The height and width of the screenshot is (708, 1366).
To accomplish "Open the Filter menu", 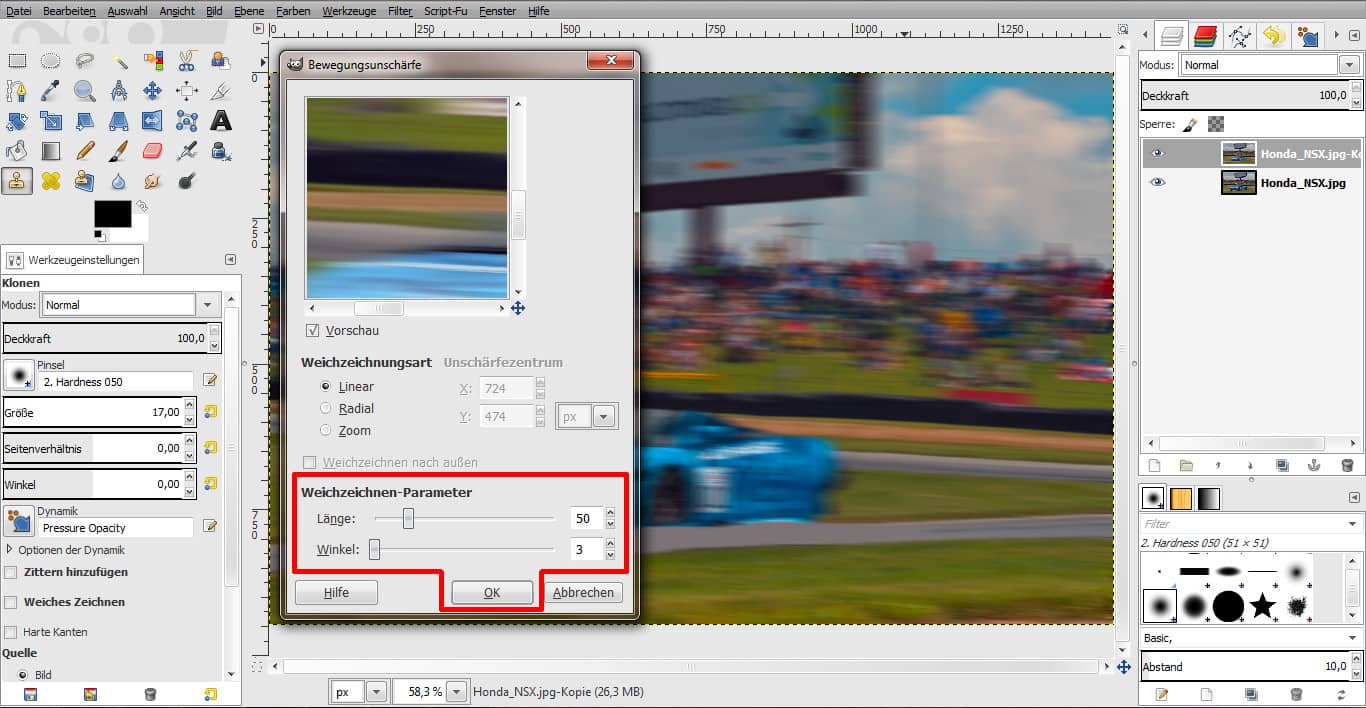I will pyautogui.click(x=400, y=11).
